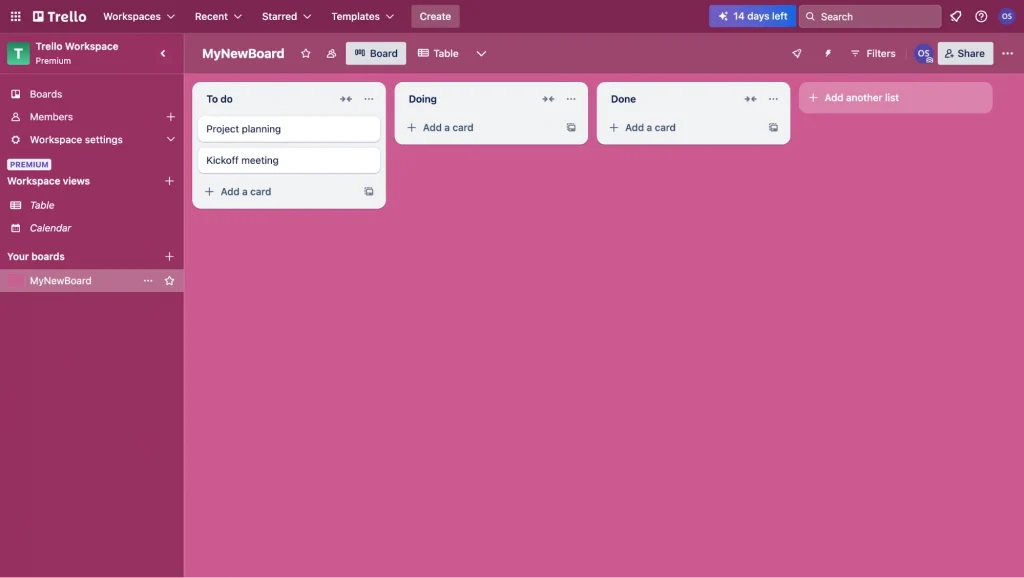Open the Workspaces dropdown menu
This screenshot has height=578, width=1024.
[x=139, y=16]
